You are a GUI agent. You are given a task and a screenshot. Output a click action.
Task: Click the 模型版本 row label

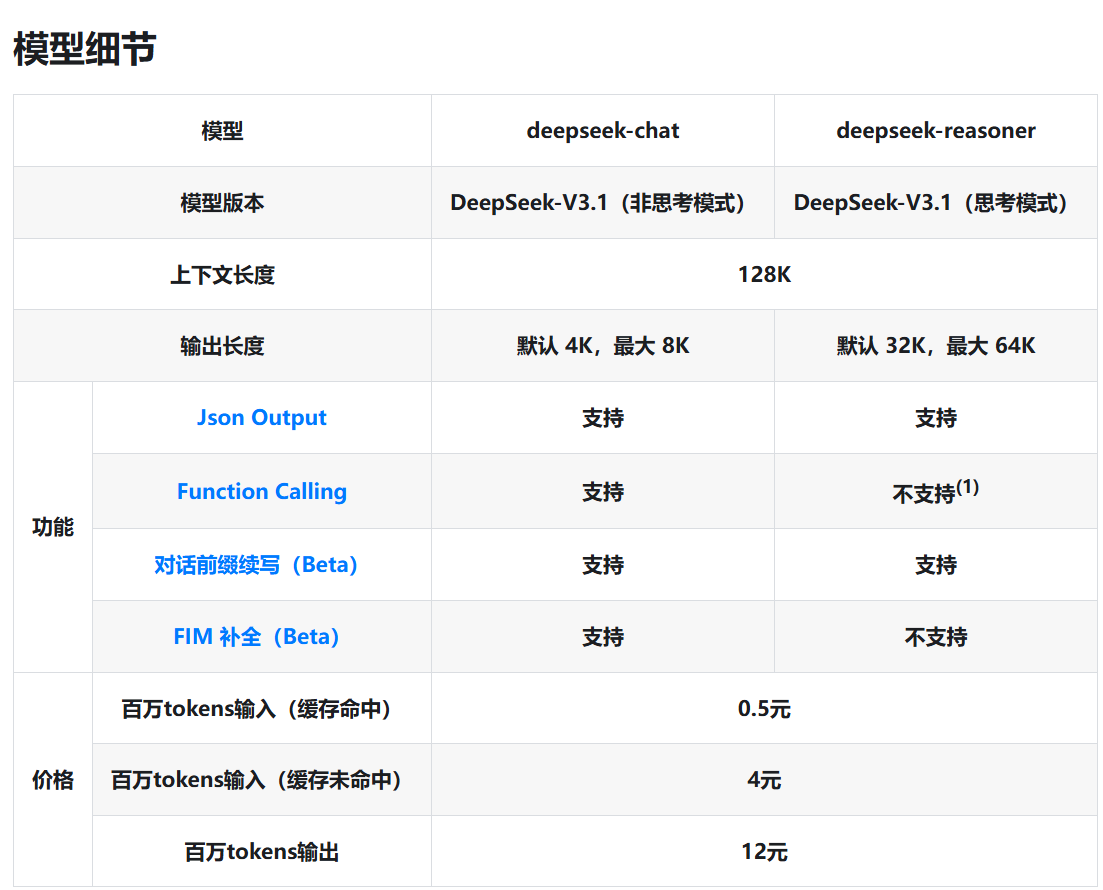click(222, 203)
